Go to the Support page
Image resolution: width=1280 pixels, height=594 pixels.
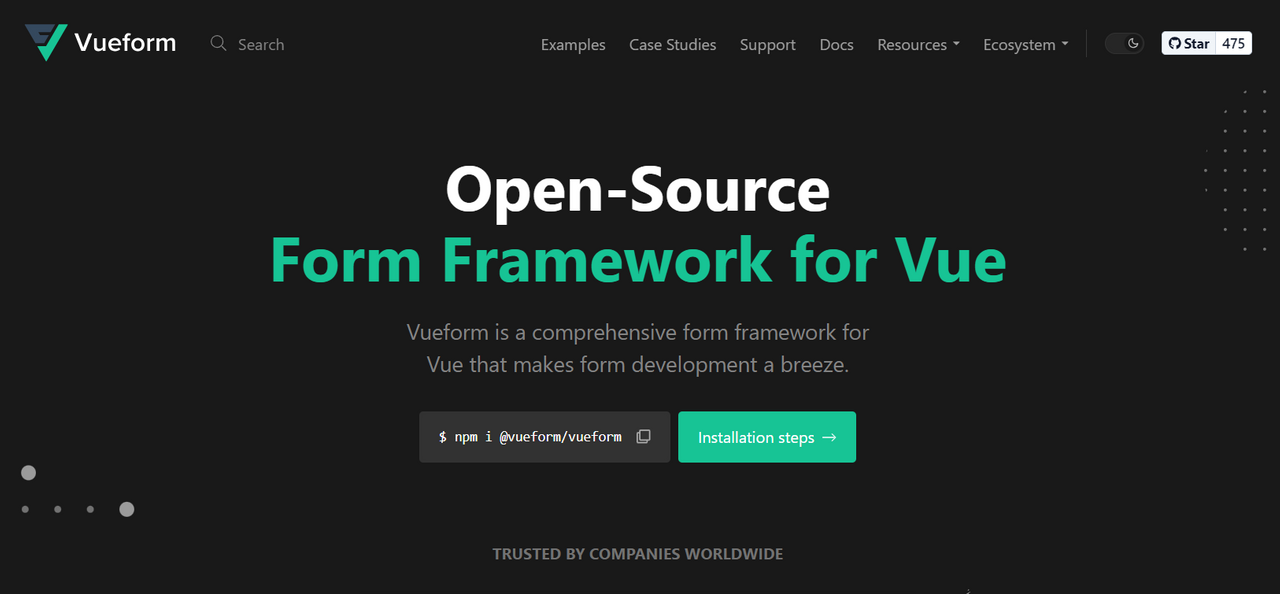click(x=767, y=44)
